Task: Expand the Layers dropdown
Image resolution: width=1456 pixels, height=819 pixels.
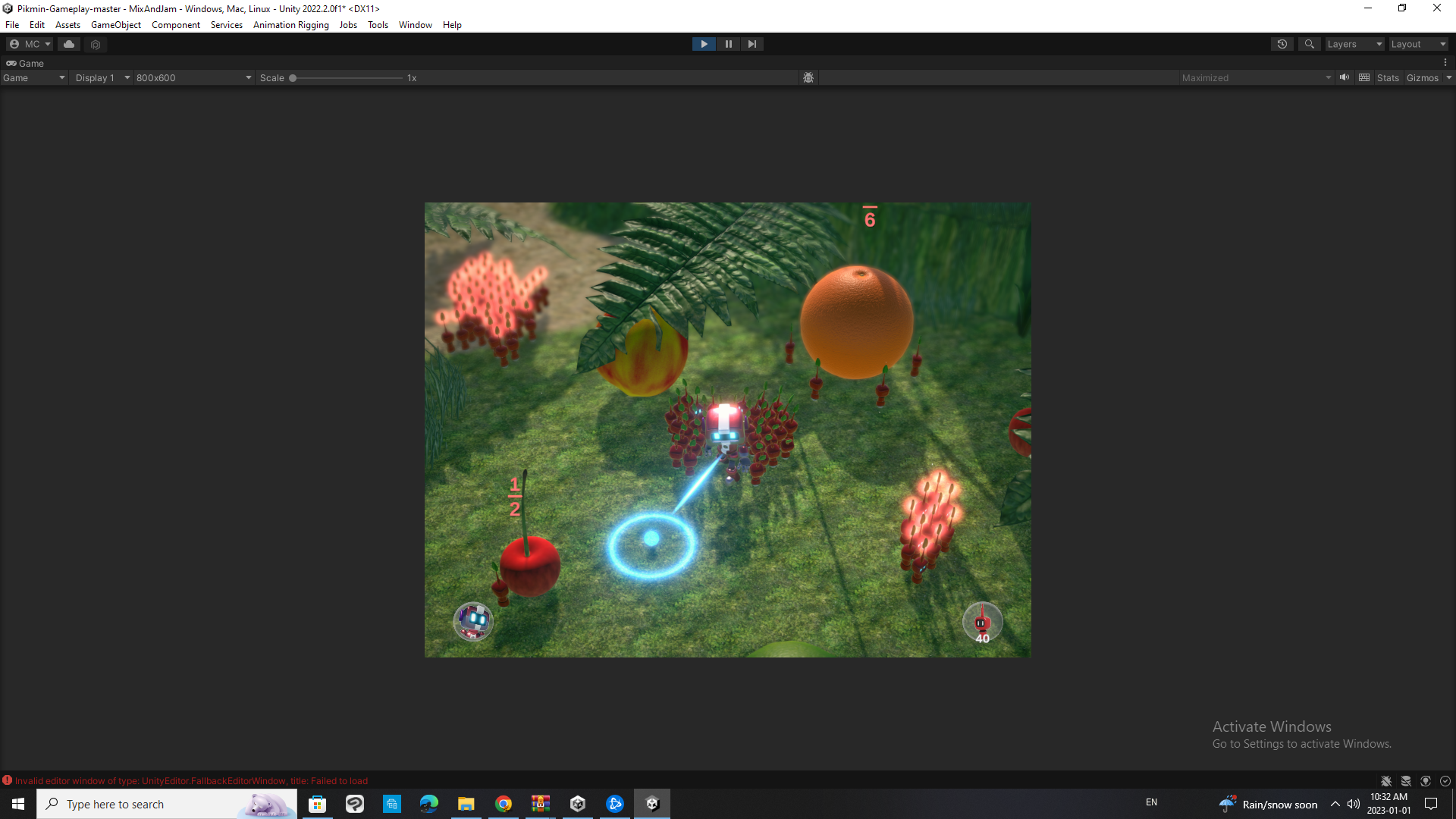Action: [x=1354, y=44]
